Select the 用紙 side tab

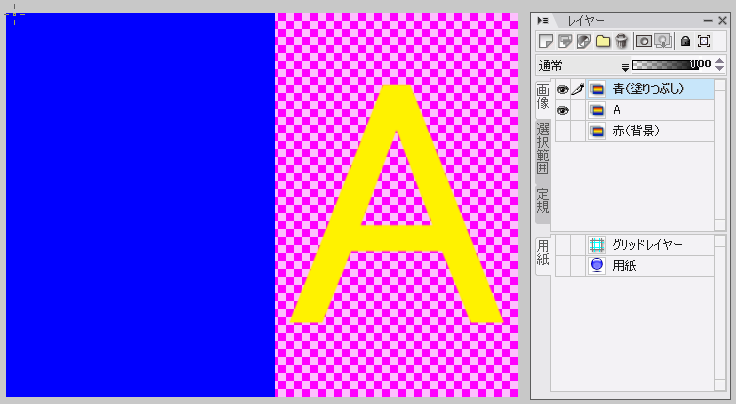pos(543,252)
